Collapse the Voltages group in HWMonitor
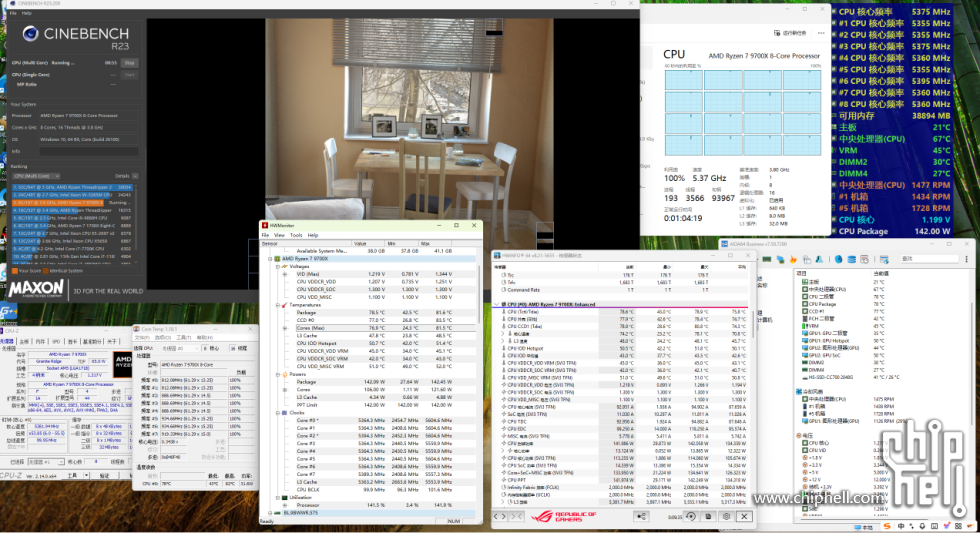 click(278, 266)
